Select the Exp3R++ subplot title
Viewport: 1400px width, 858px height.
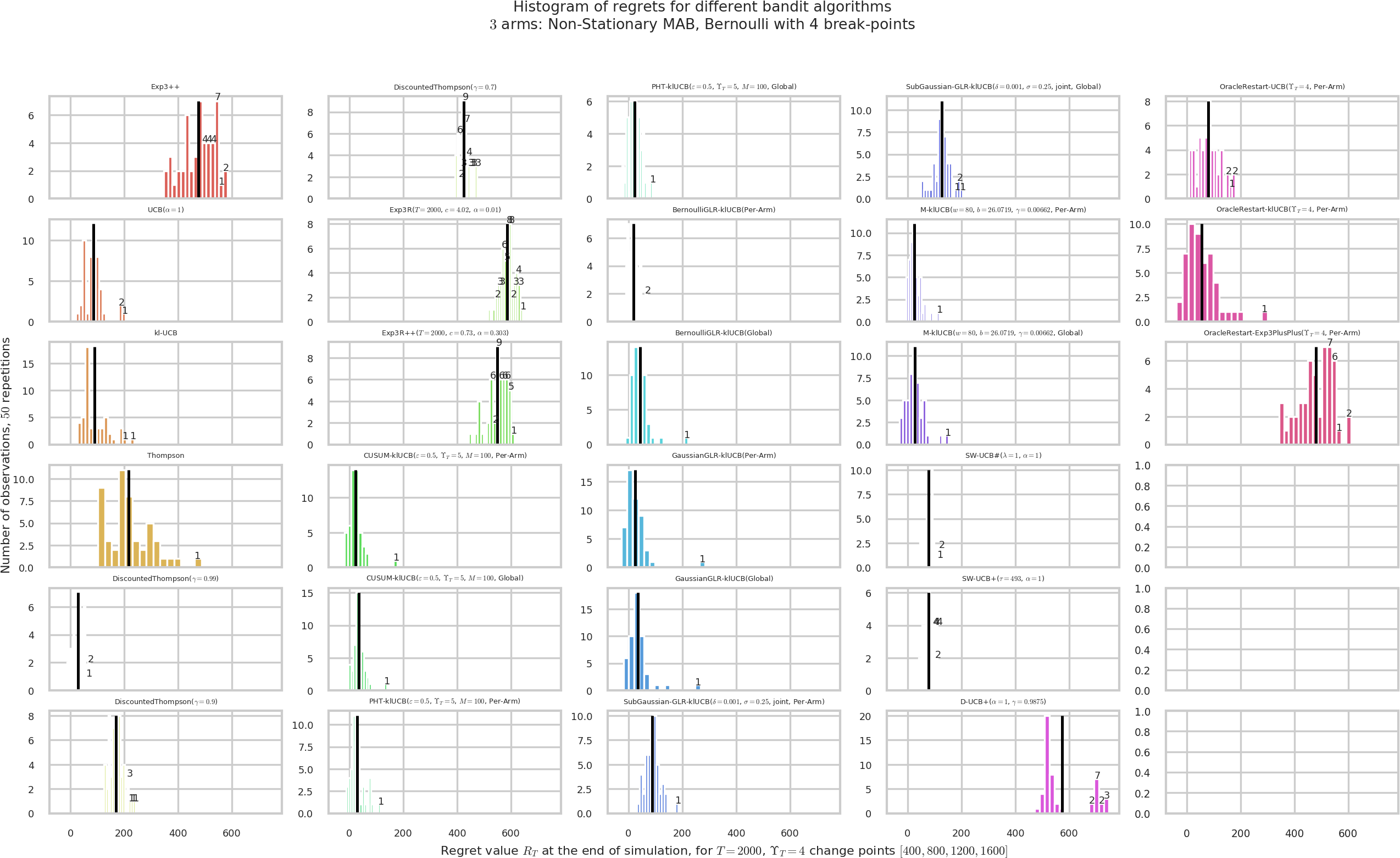pyautogui.click(x=445, y=333)
